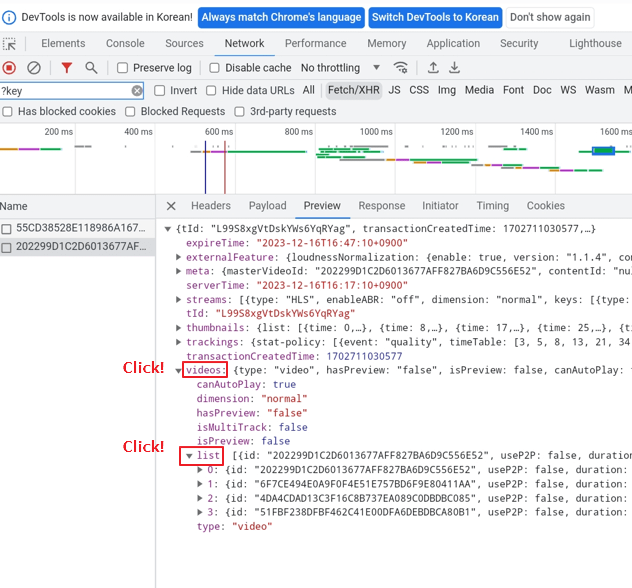This screenshot has height=588, width=632.
Task: Go to the Performance panel
Action: click(316, 44)
